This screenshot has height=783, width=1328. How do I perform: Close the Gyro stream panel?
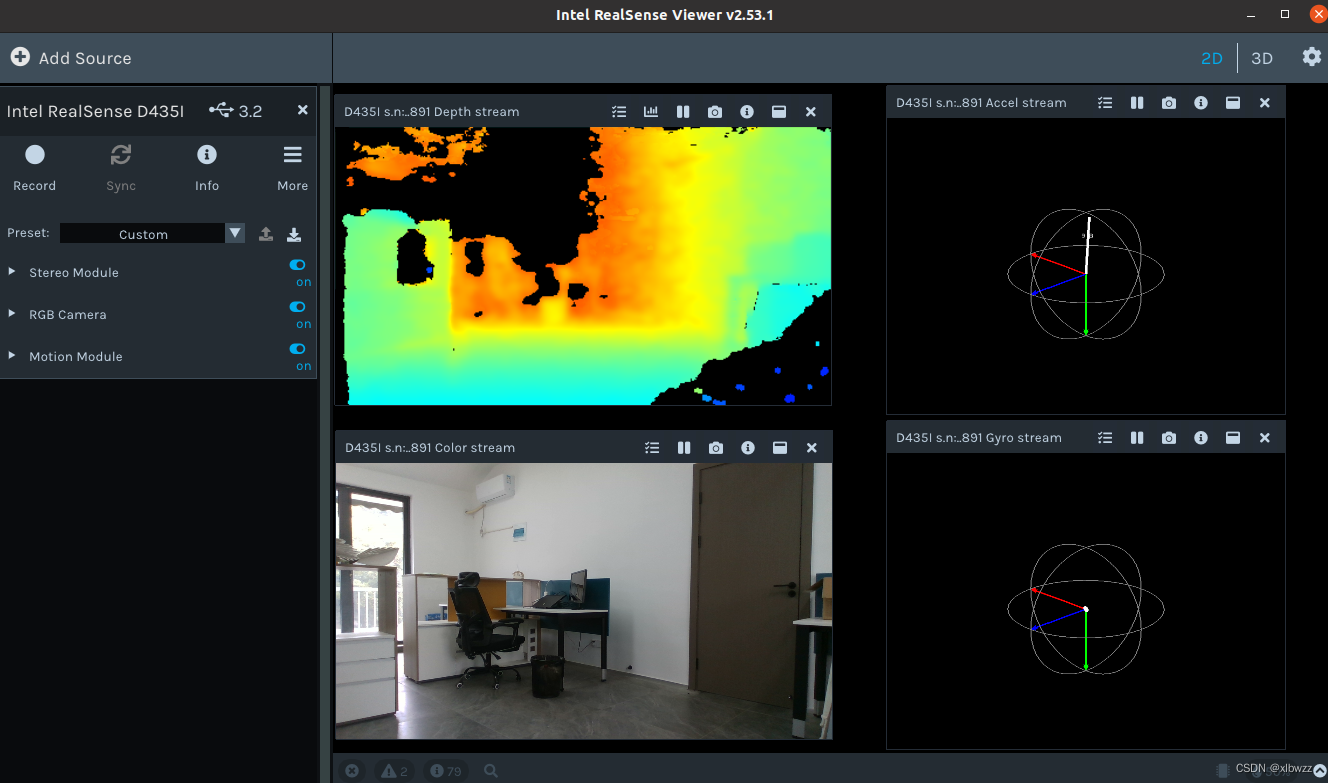click(x=1265, y=438)
